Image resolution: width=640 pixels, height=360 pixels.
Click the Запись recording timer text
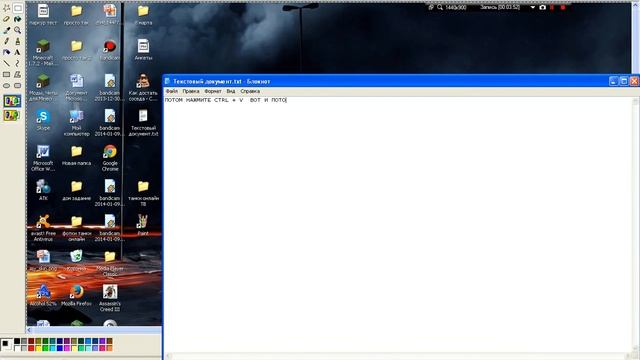click(x=500, y=7)
